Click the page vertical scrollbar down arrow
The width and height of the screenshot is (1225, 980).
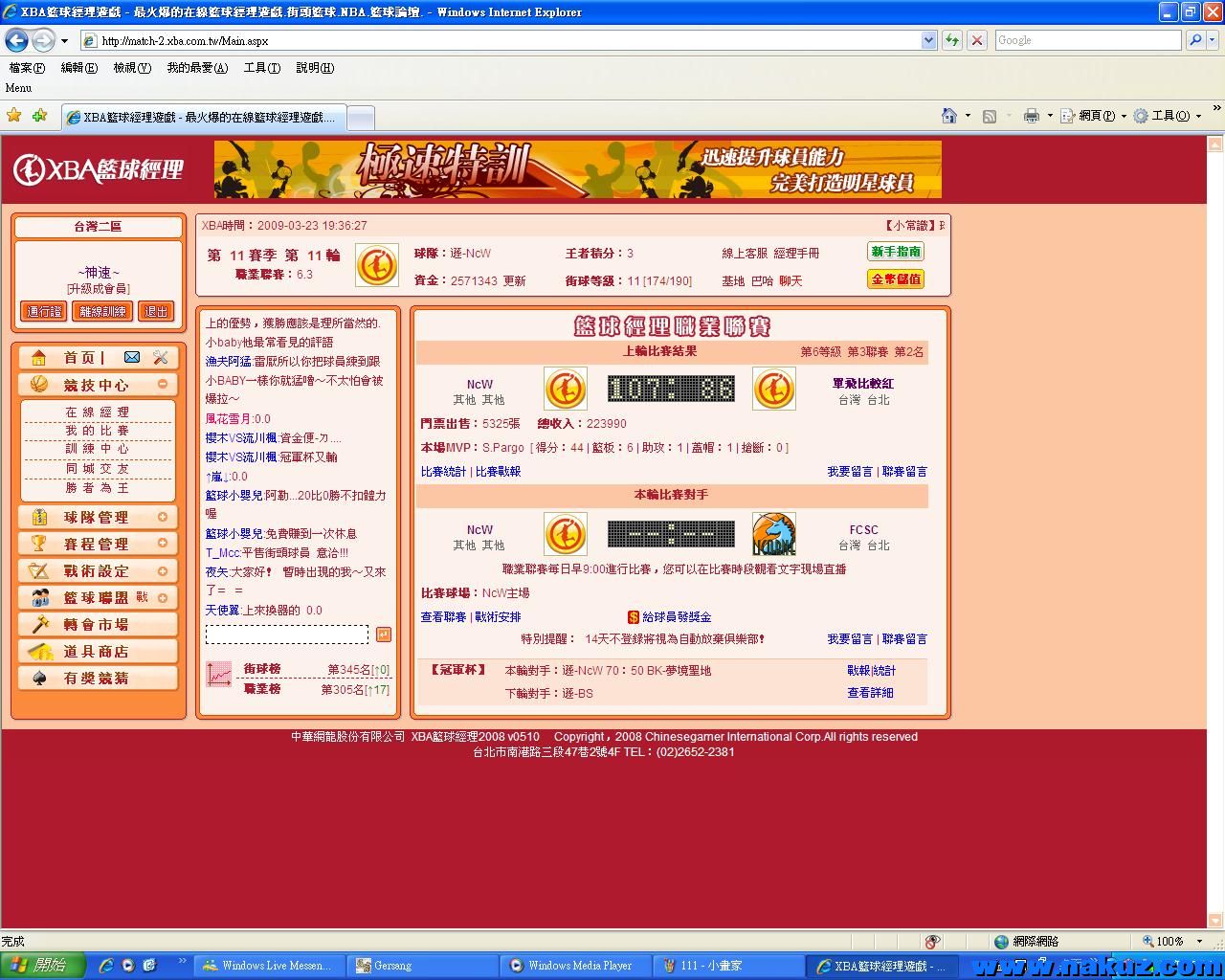1215,921
